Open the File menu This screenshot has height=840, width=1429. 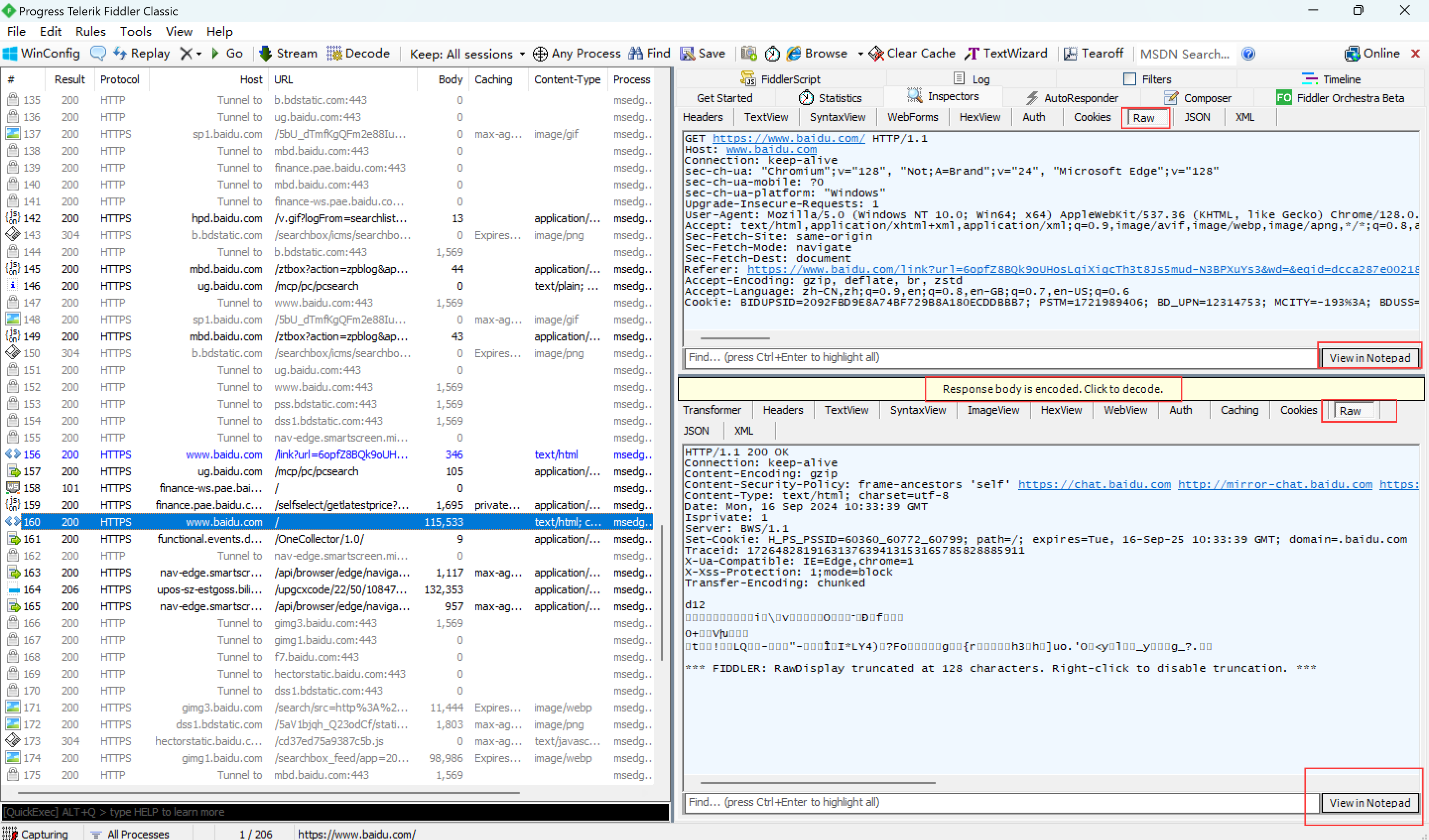tap(16, 31)
